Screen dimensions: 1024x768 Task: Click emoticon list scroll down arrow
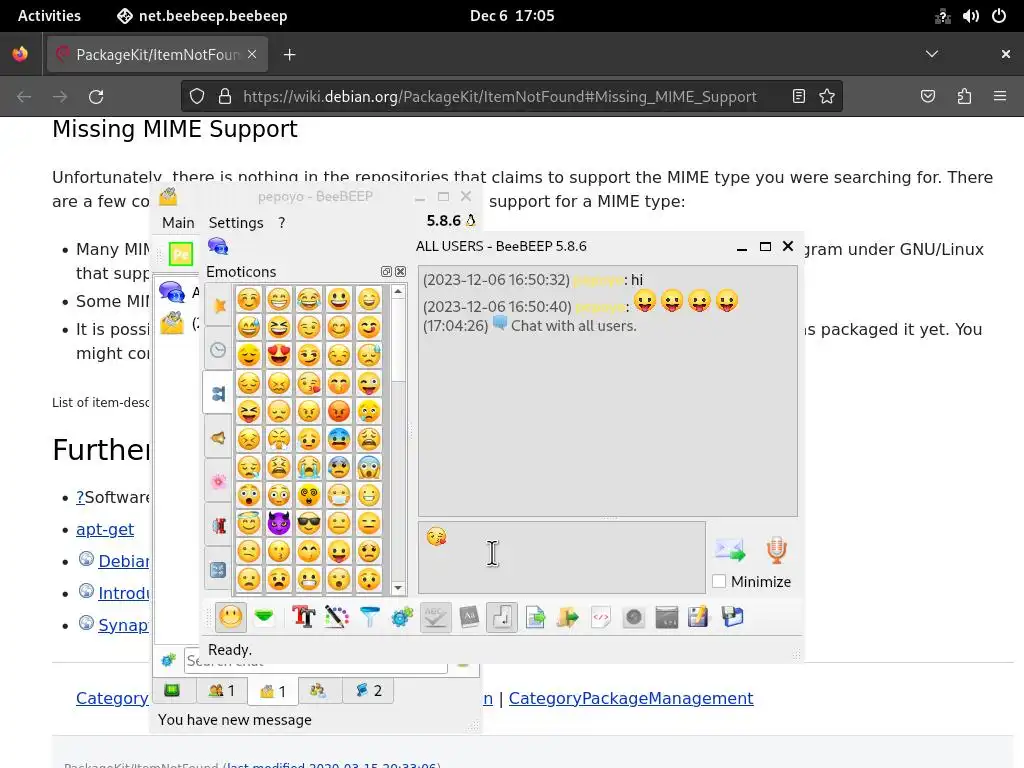pos(398,588)
